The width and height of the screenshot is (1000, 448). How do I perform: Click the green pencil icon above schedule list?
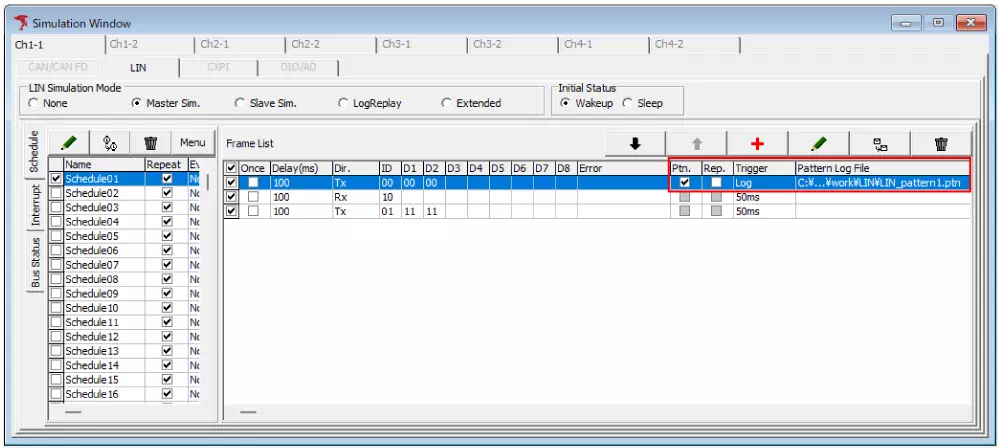tap(69, 143)
